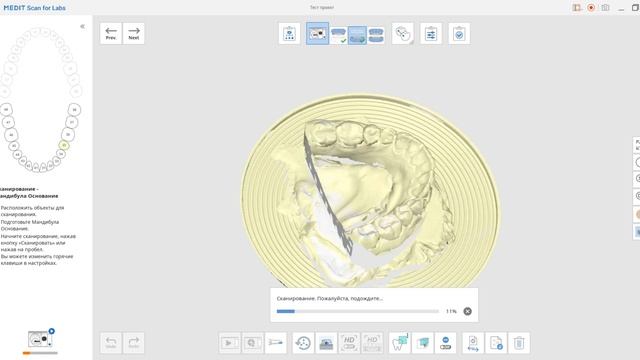
Task: Undo the last action
Action: point(111,343)
